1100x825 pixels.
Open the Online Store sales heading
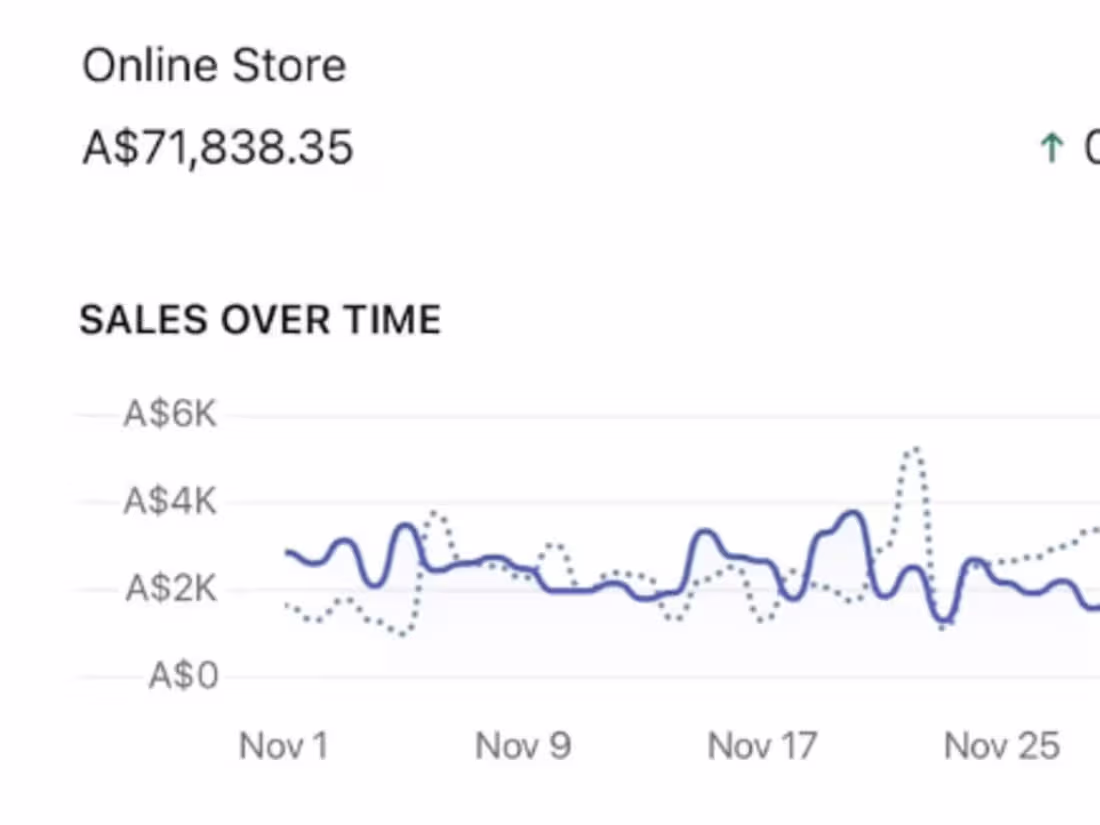214,66
